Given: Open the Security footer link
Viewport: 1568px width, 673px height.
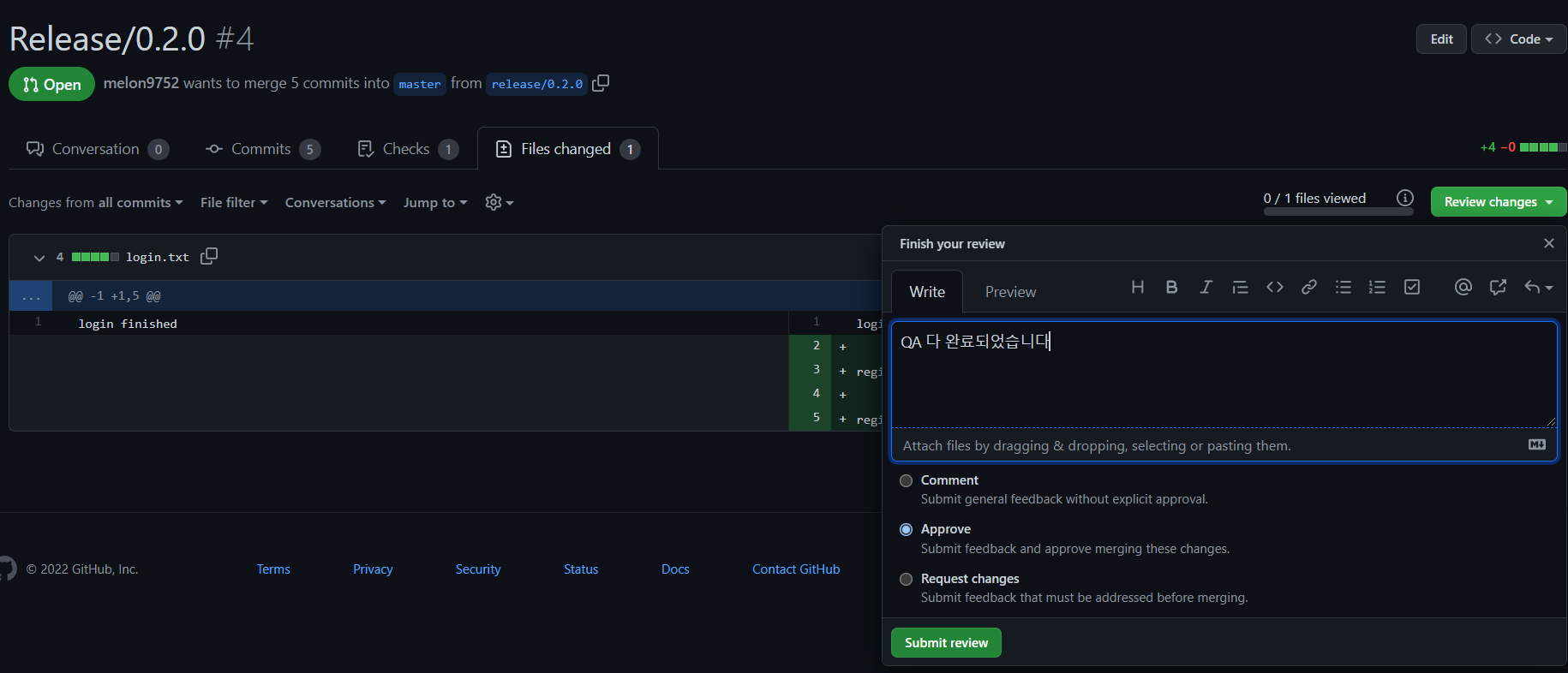Looking at the screenshot, I should click(x=478, y=569).
